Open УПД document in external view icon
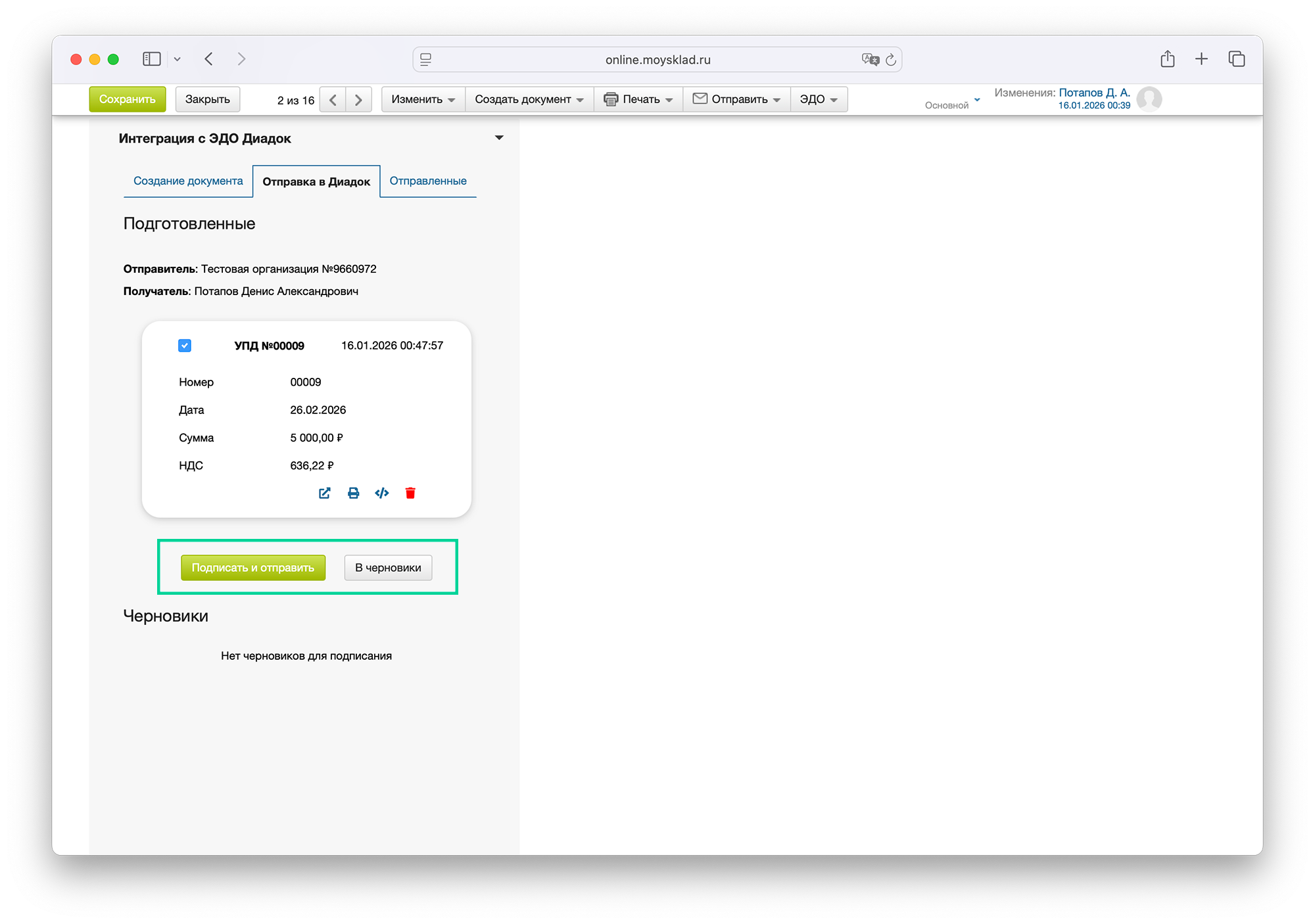 [324, 493]
